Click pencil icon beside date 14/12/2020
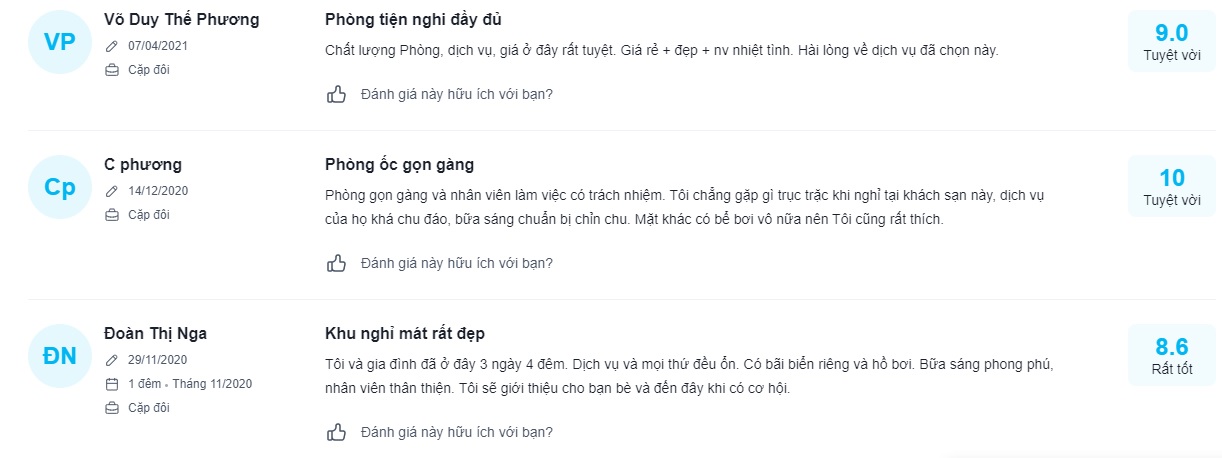Viewport: 1222px width, 458px height. pyautogui.click(x=112, y=191)
